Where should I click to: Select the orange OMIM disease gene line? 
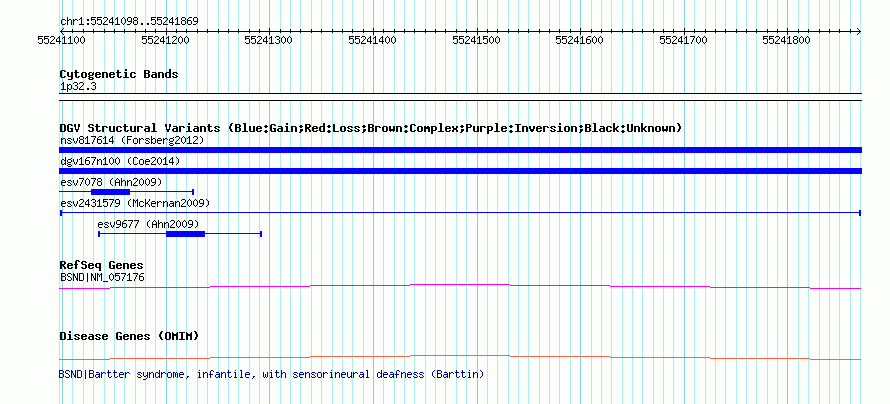pyautogui.click(x=460, y=357)
